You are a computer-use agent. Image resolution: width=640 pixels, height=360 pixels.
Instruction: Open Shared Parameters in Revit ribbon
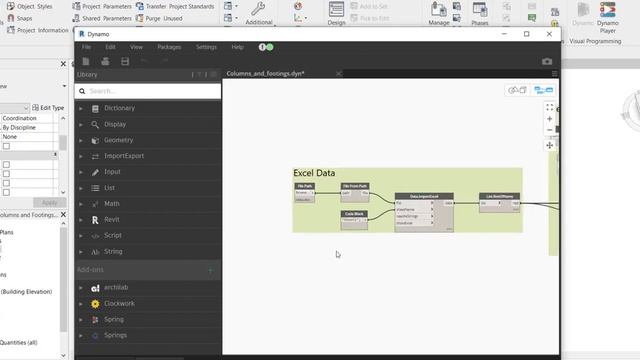[102, 18]
